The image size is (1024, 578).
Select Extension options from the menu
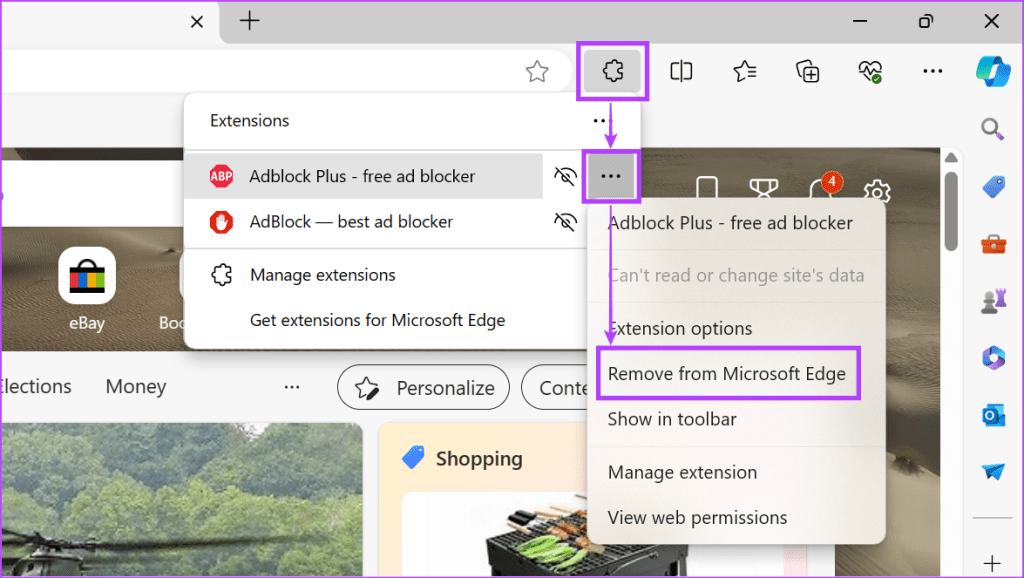click(x=681, y=328)
